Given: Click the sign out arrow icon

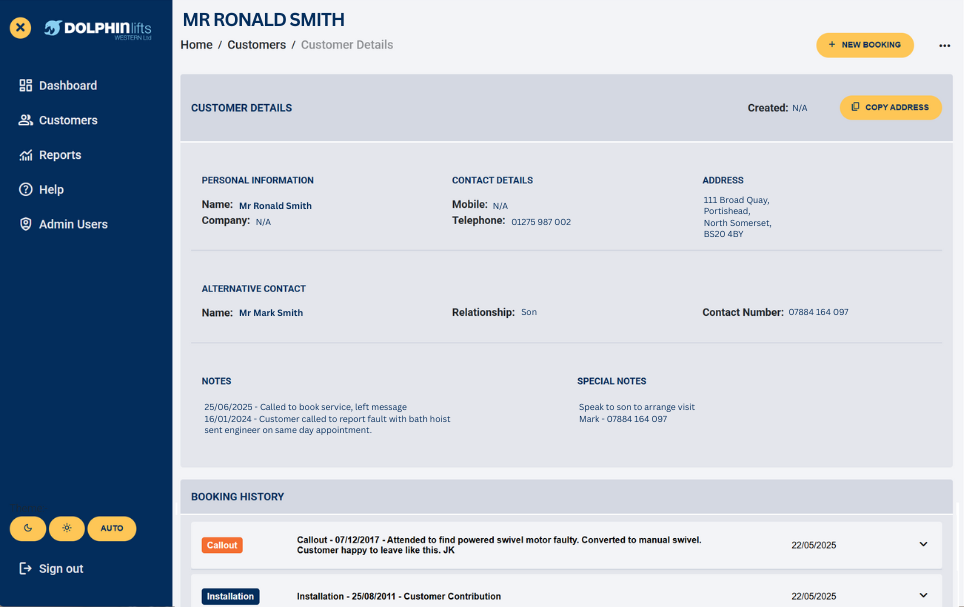Looking at the screenshot, I should pos(24,568).
